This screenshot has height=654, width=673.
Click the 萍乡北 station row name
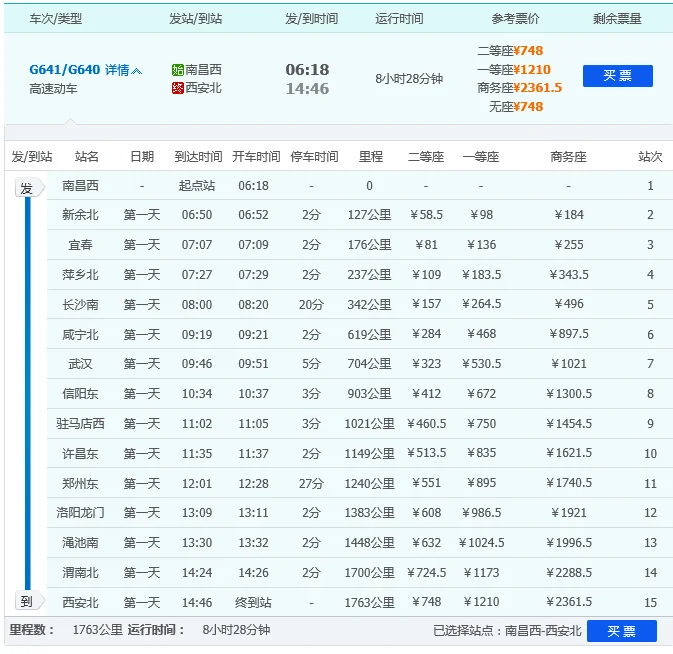coord(80,275)
